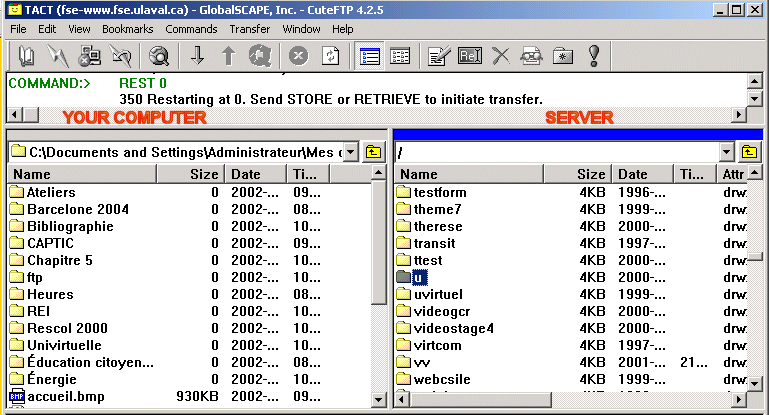Sort local files by Date column

256,174
